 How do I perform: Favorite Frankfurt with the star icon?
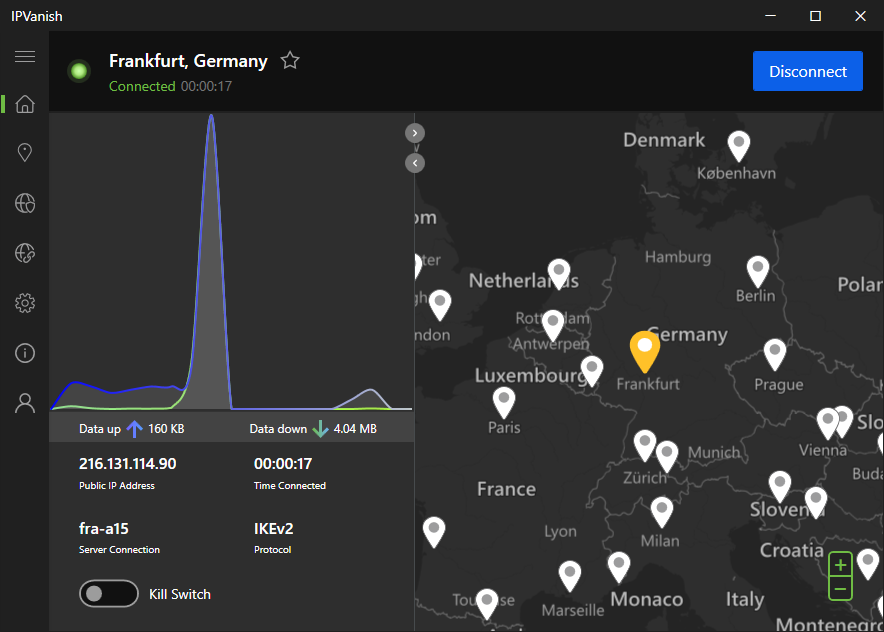[x=290, y=60]
